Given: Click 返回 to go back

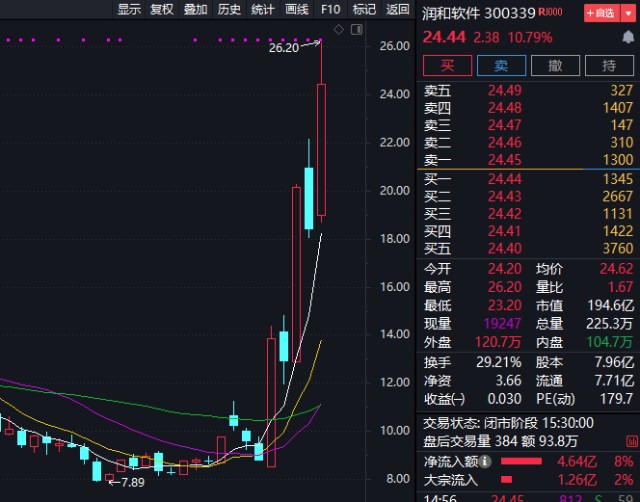Looking at the screenshot, I should (x=398, y=9).
